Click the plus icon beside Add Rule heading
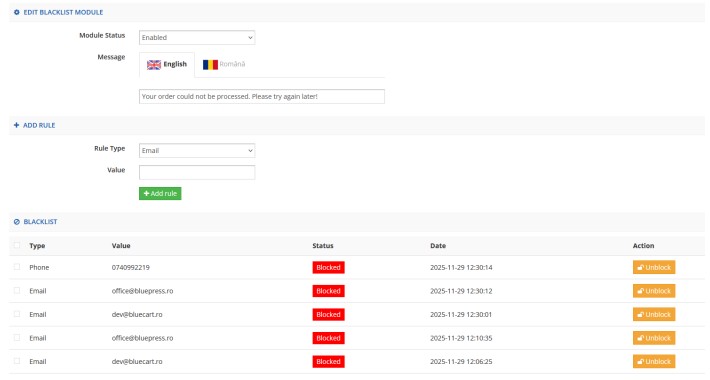This screenshot has height=380, width=710. click(16, 125)
